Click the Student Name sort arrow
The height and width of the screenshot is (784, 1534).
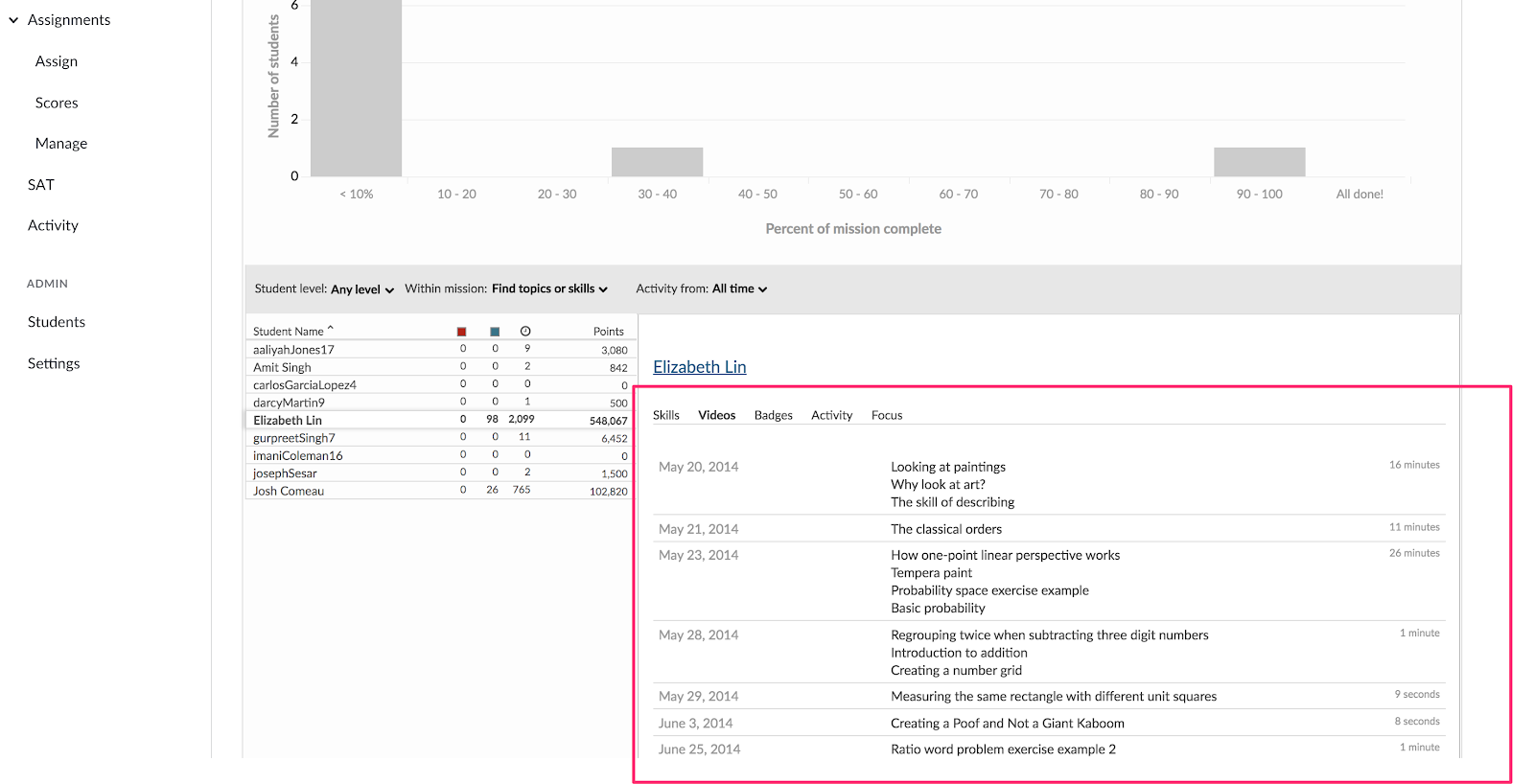click(331, 329)
